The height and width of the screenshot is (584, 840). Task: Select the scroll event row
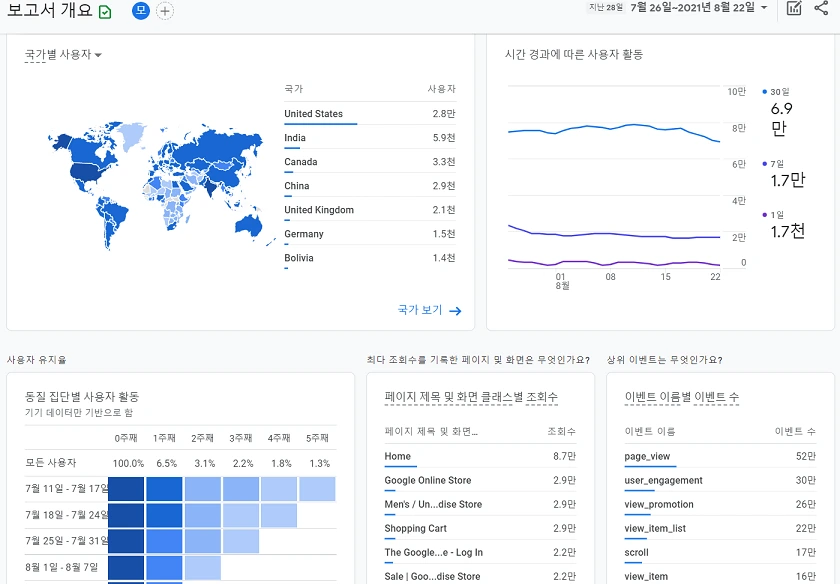coord(720,553)
